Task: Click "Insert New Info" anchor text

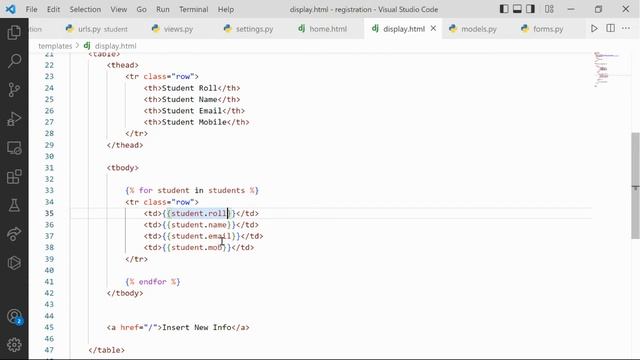Action: point(197,328)
